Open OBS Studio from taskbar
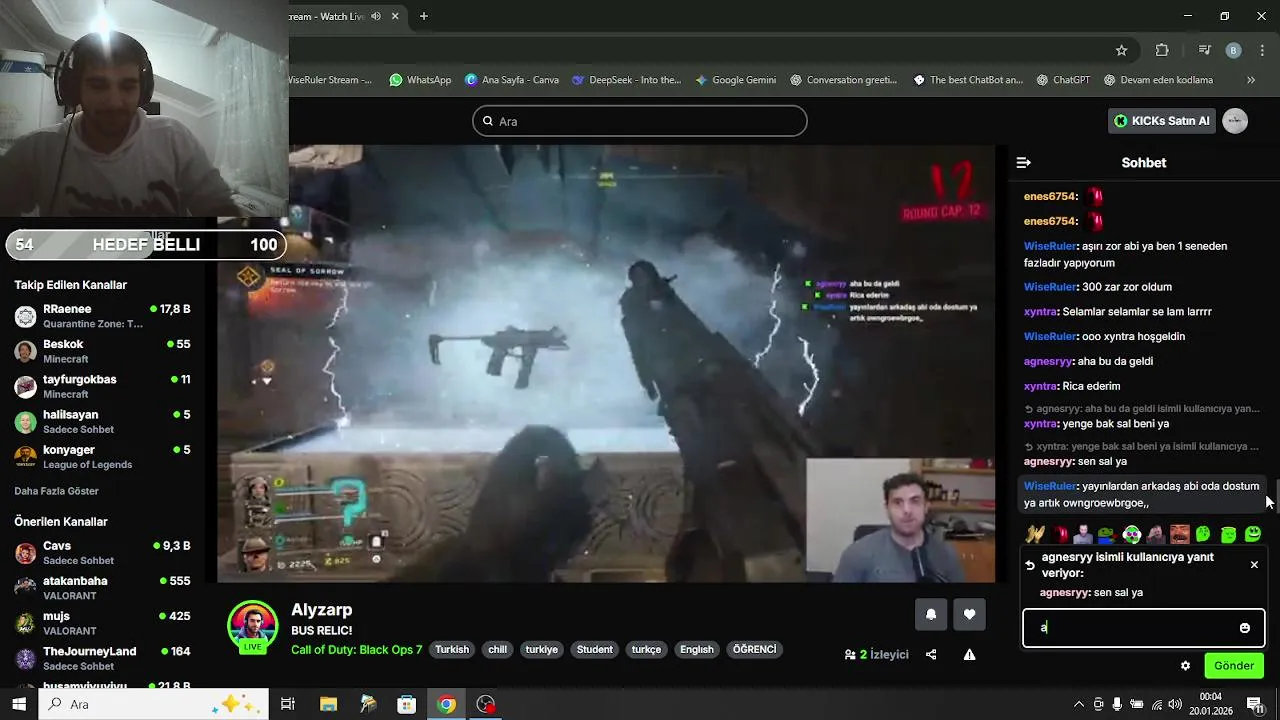 [x=486, y=704]
